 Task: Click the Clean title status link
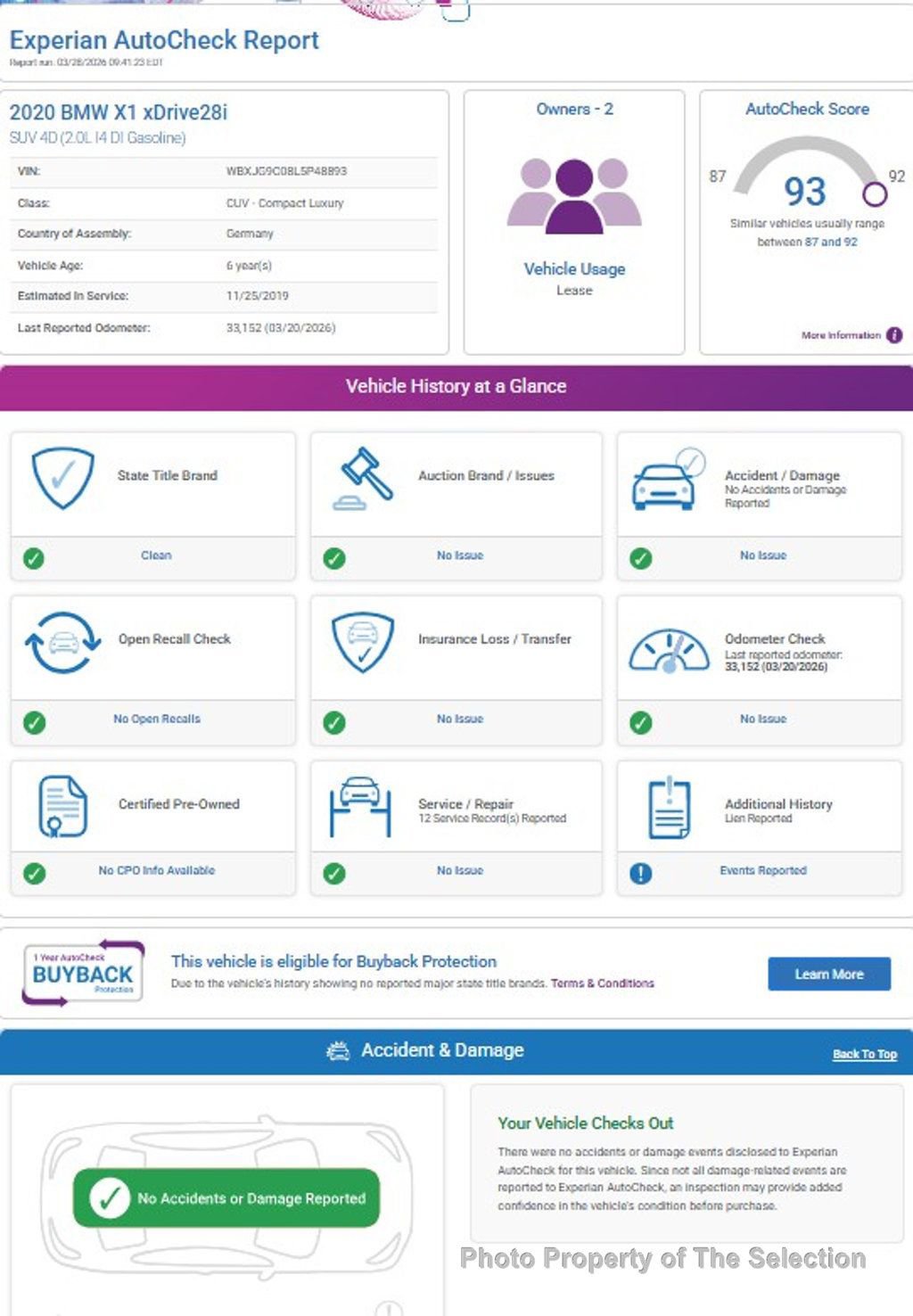click(x=155, y=555)
